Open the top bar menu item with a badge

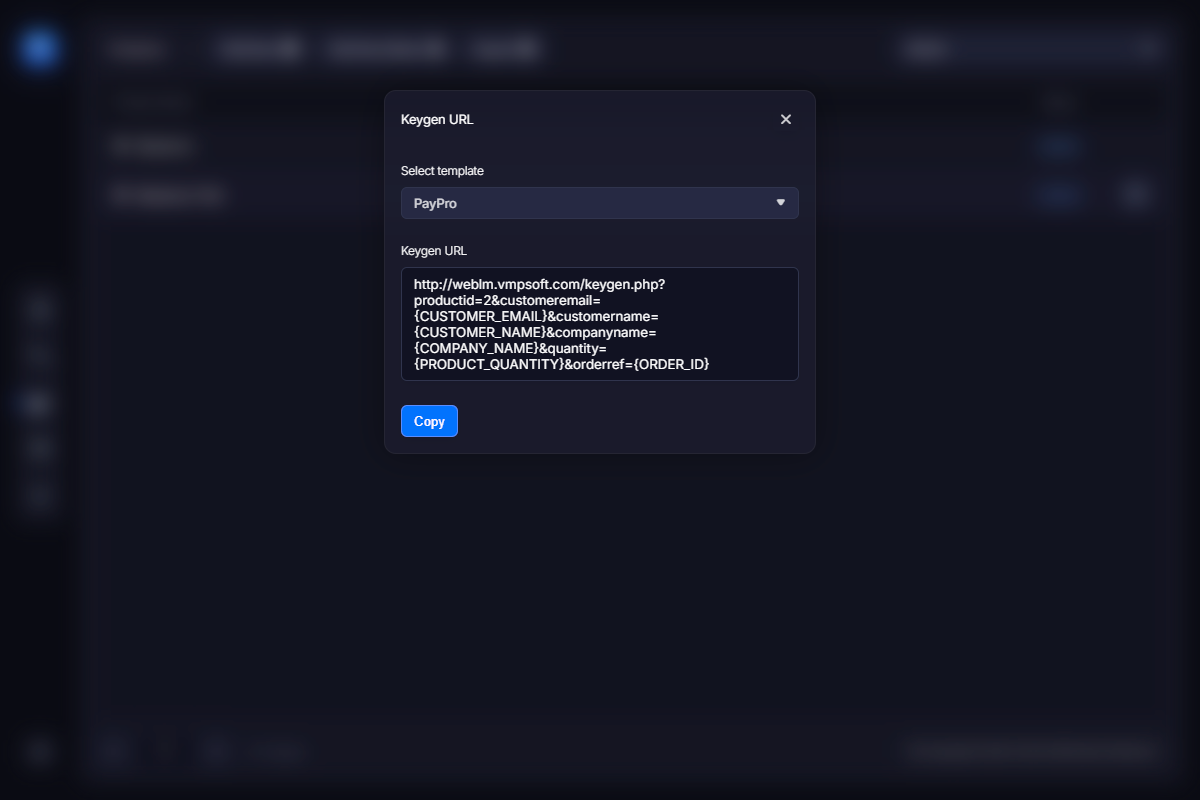(257, 48)
